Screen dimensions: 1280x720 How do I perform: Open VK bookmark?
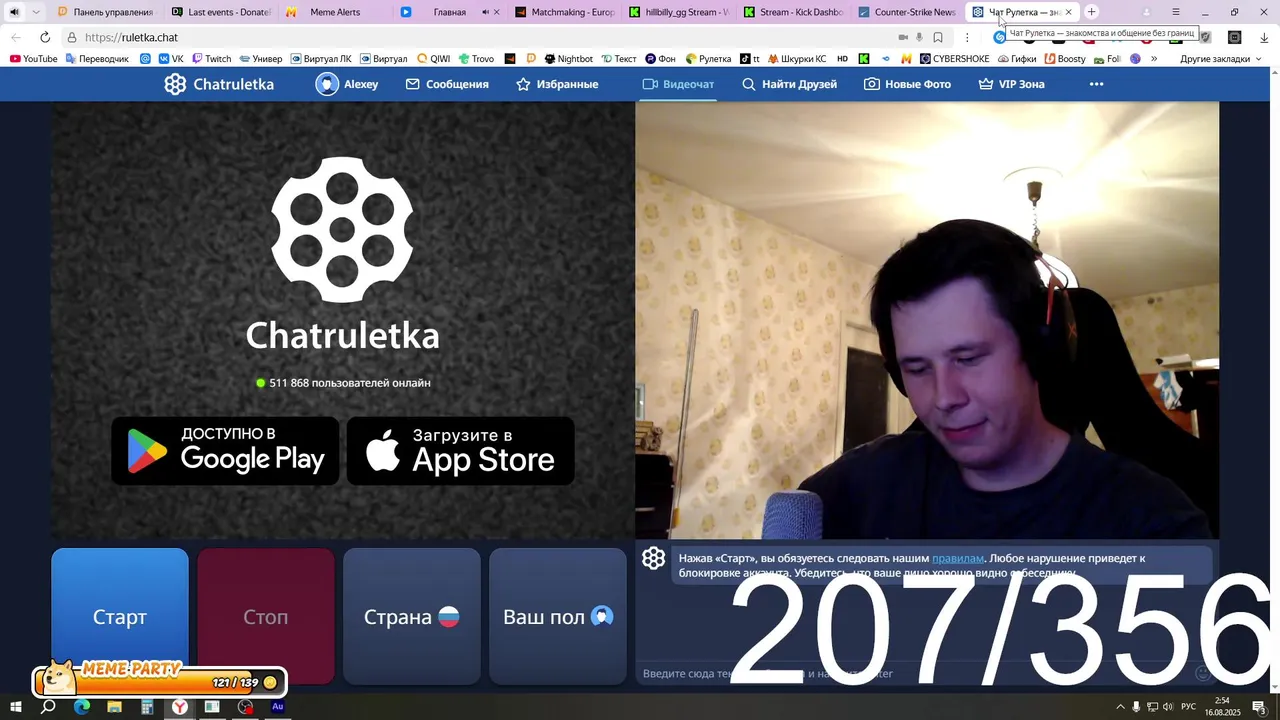[170, 59]
